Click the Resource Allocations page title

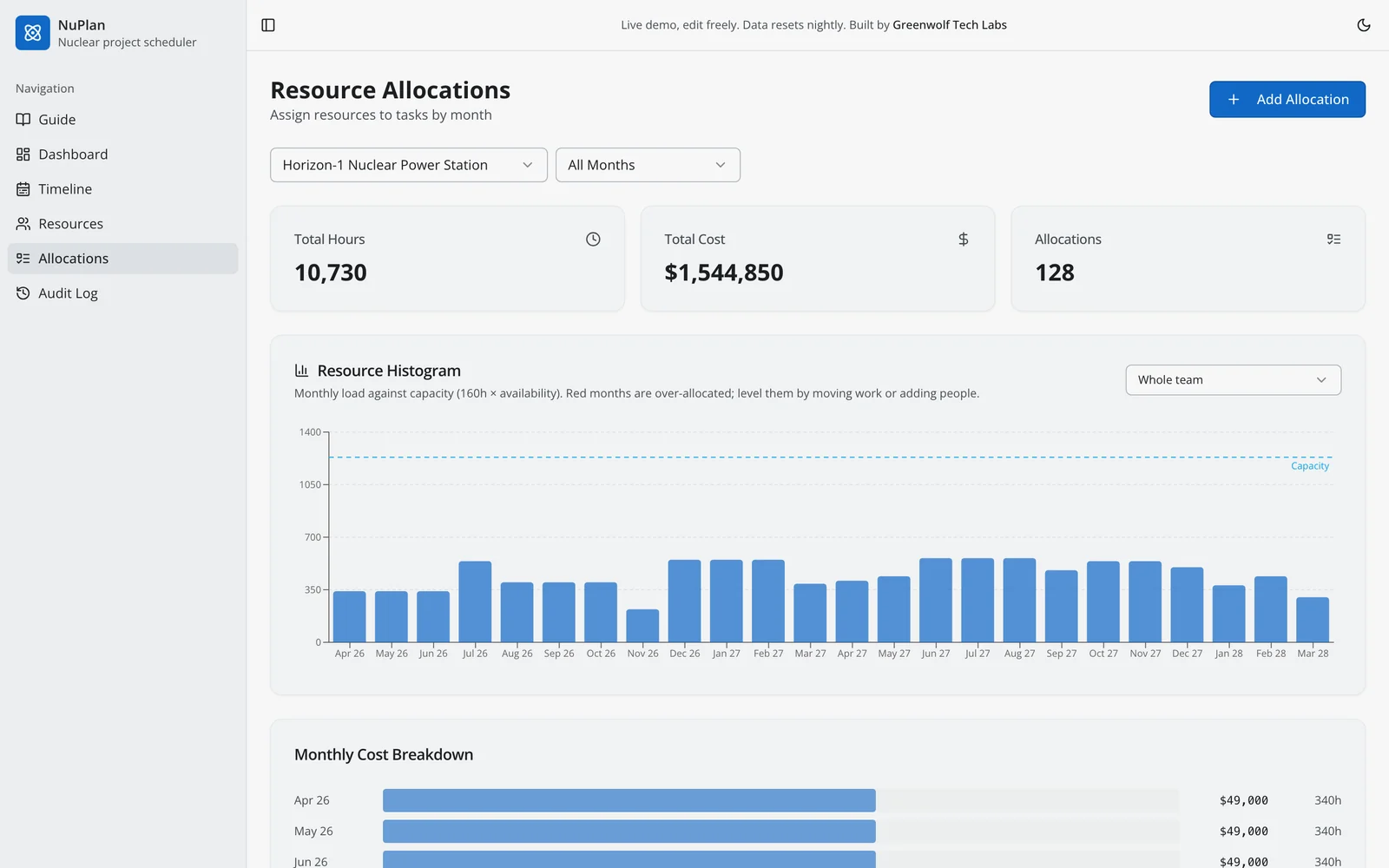click(391, 90)
